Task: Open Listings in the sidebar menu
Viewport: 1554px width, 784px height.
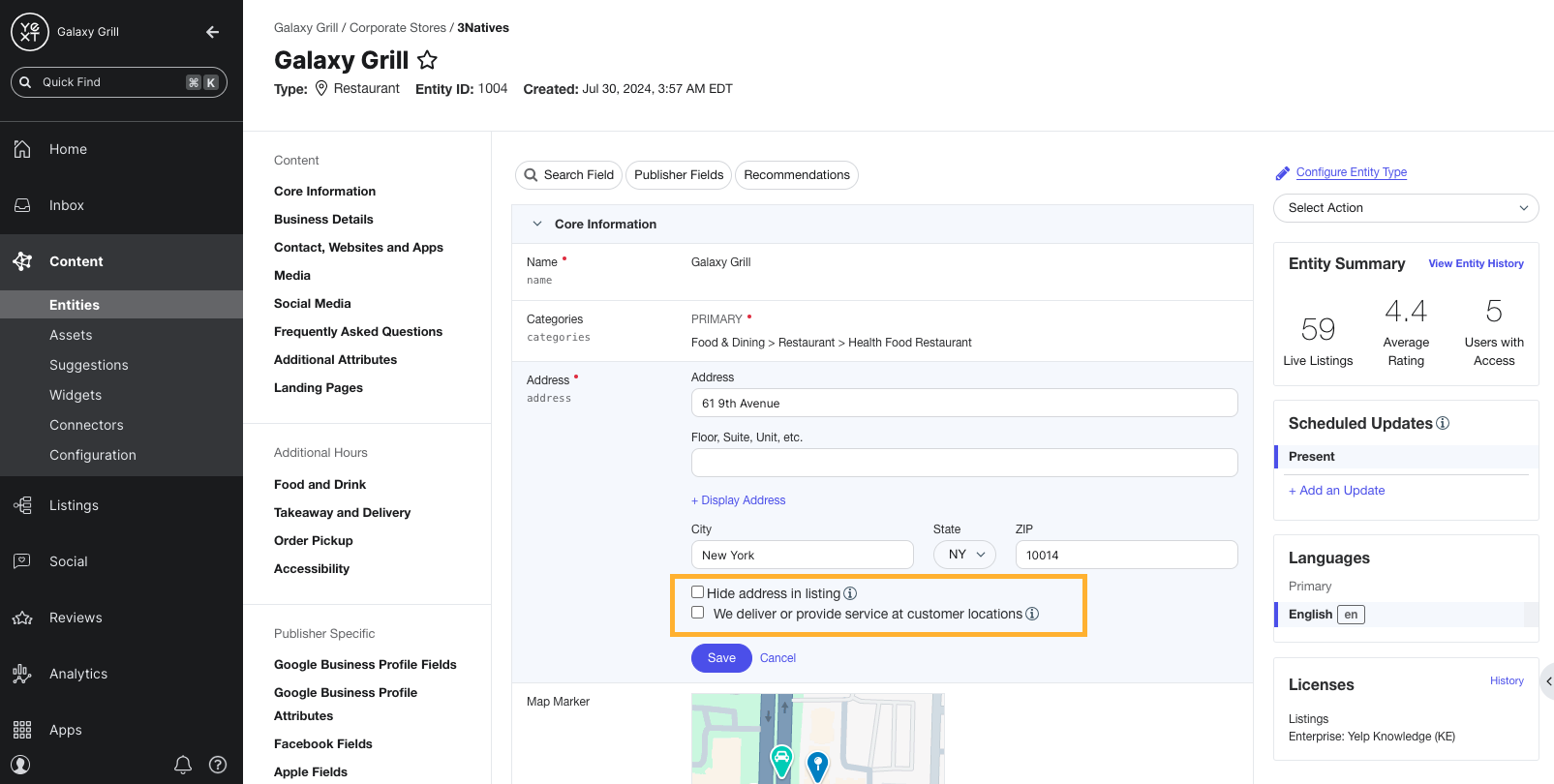Action: [74, 505]
